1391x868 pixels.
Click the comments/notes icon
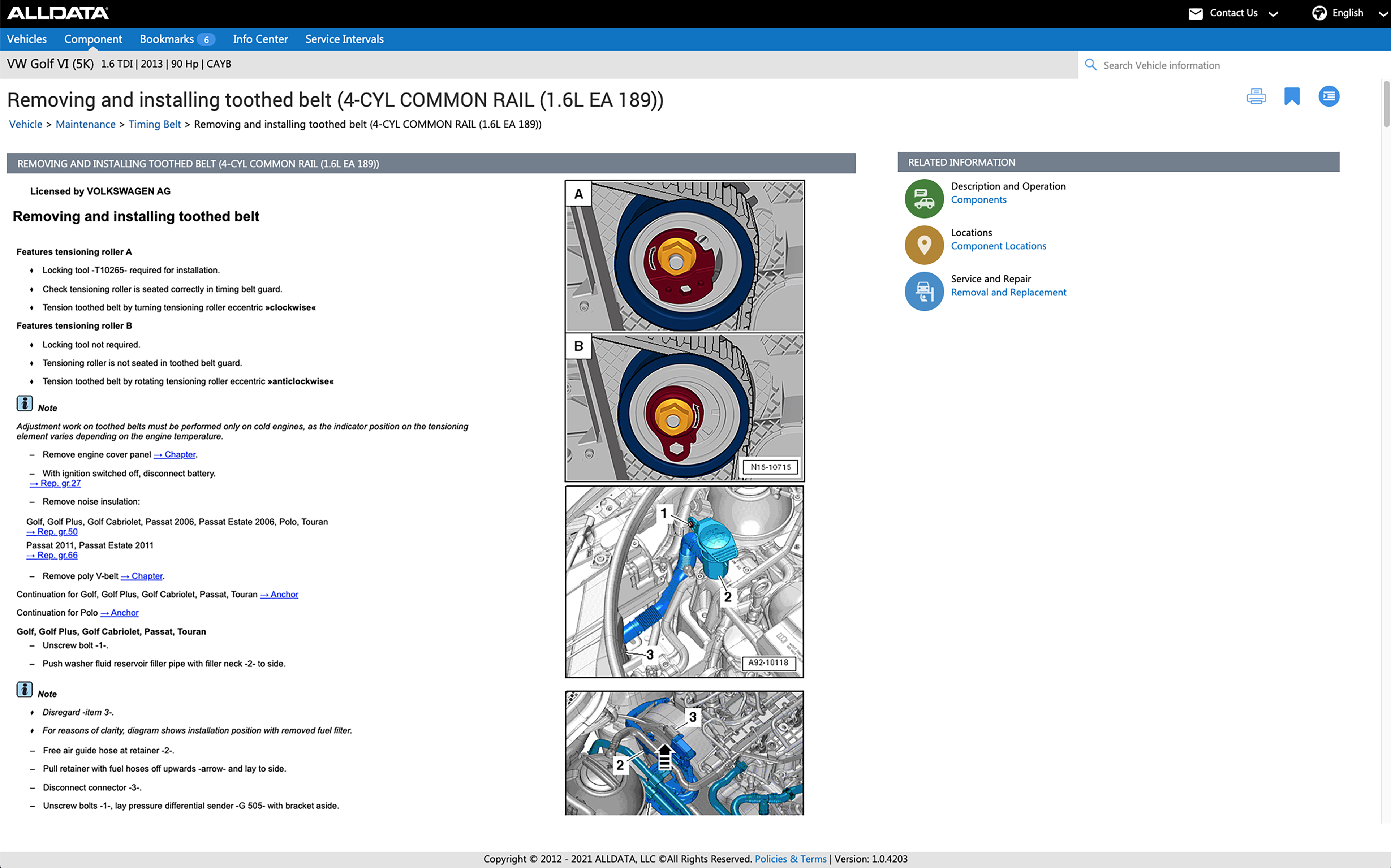(x=1328, y=96)
